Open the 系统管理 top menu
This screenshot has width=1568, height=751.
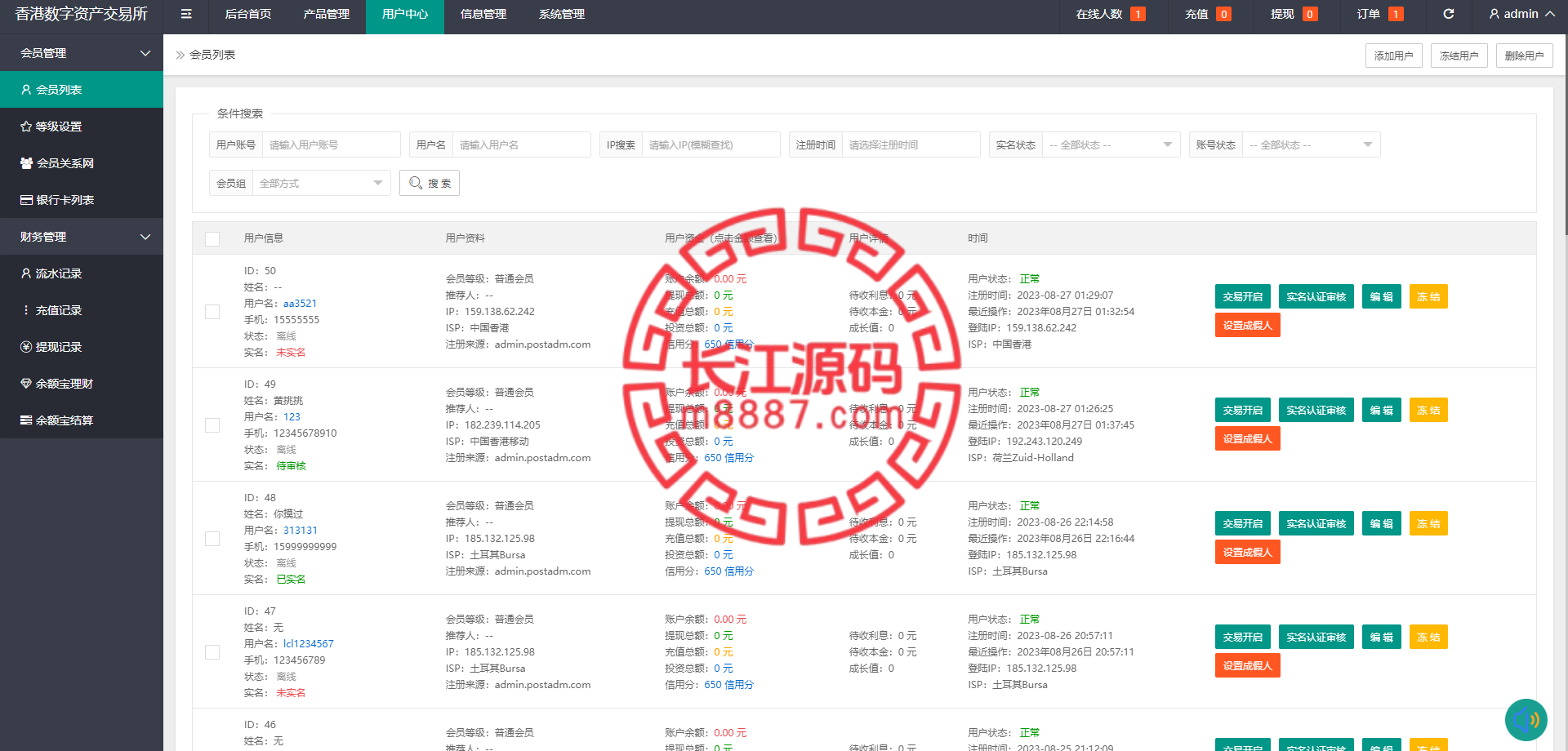(562, 14)
